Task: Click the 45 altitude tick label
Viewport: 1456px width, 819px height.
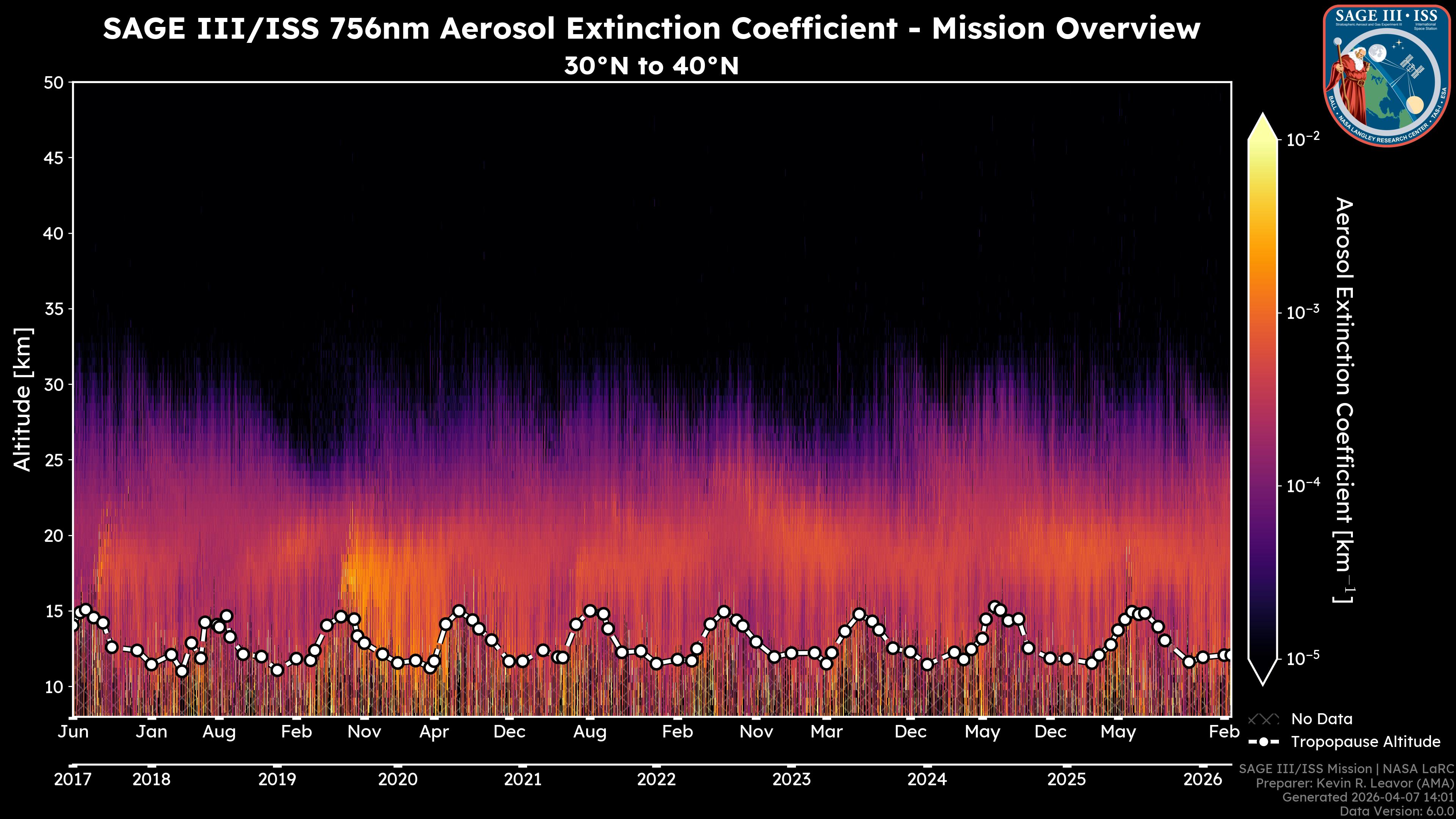Action: point(53,158)
